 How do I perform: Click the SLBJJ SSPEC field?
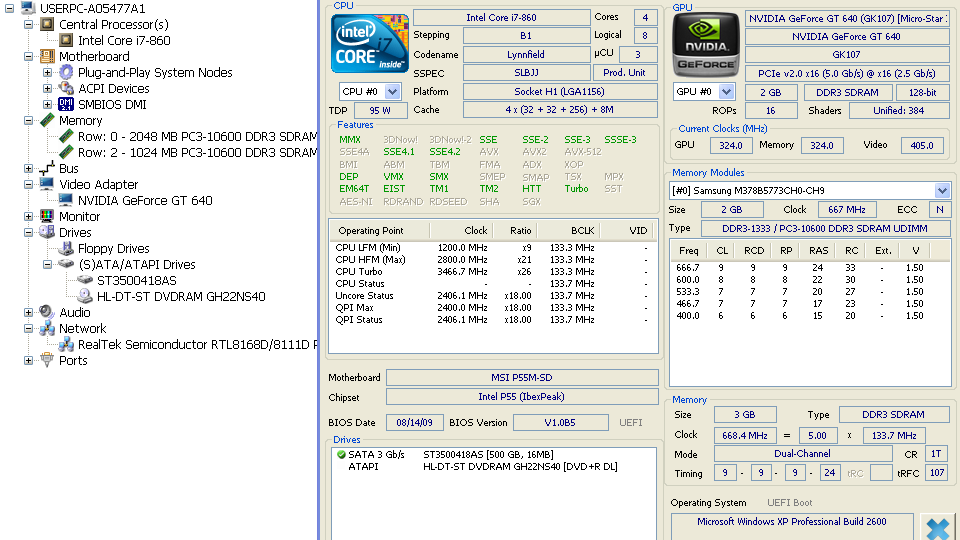click(x=526, y=73)
